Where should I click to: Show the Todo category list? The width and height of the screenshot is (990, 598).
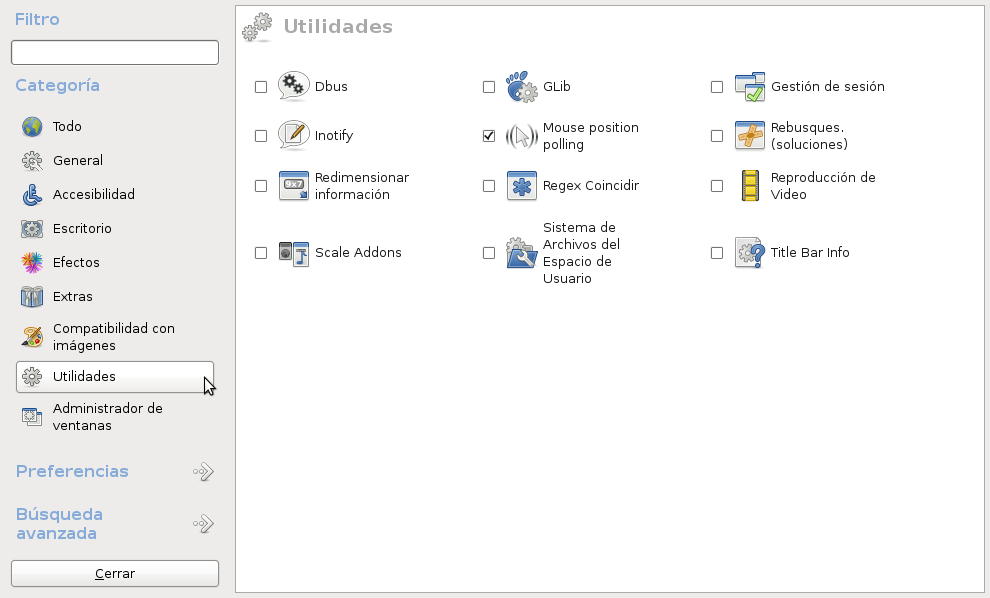67,127
